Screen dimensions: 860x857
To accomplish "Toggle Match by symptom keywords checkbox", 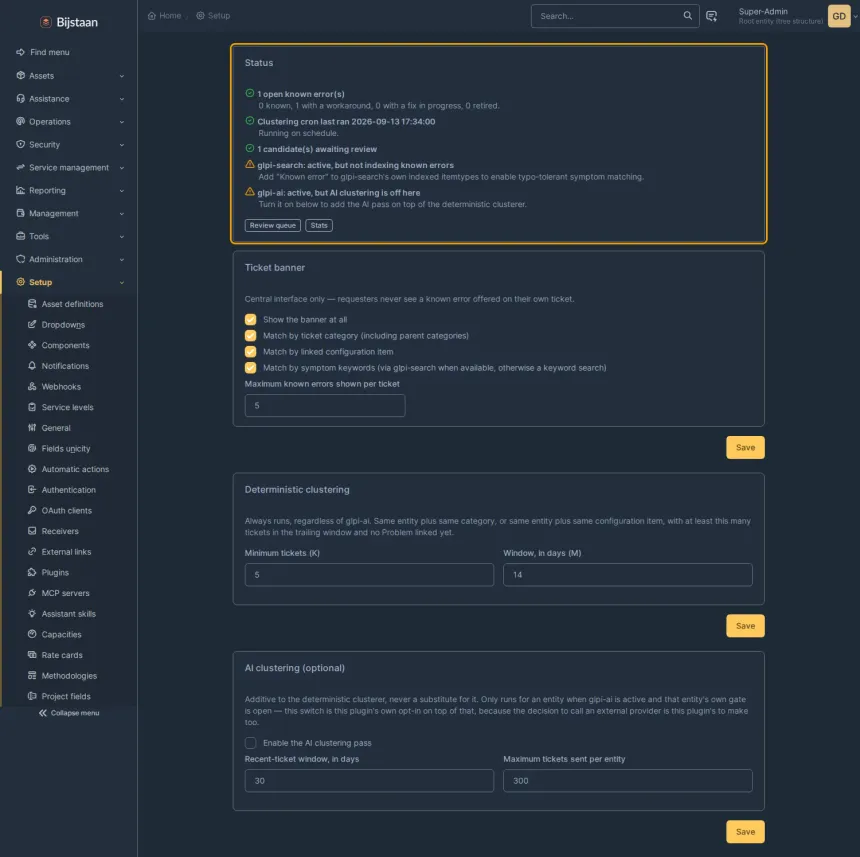I will coord(251,368).
